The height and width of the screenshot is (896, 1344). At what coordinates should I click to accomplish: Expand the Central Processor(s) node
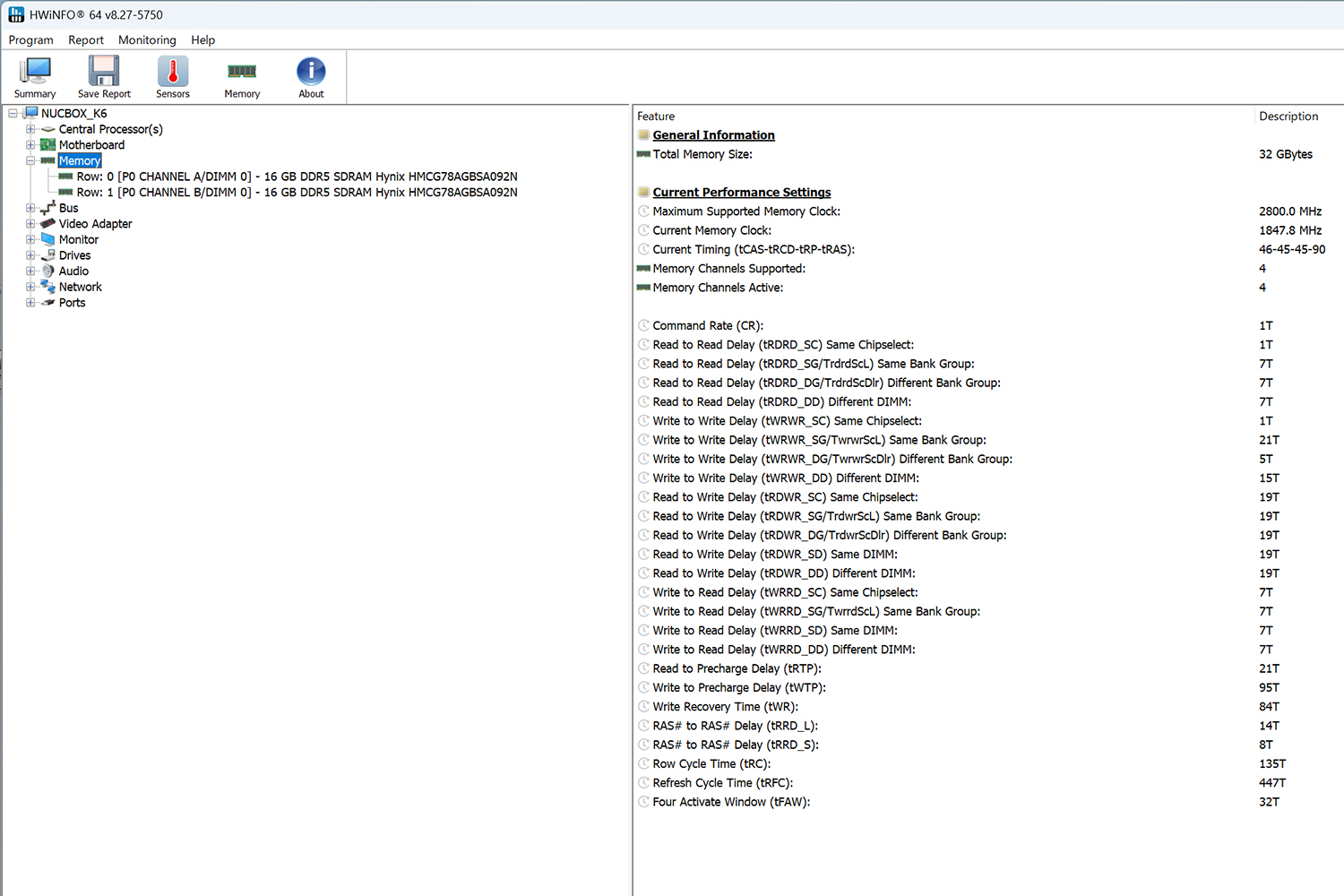pos(30,129)
